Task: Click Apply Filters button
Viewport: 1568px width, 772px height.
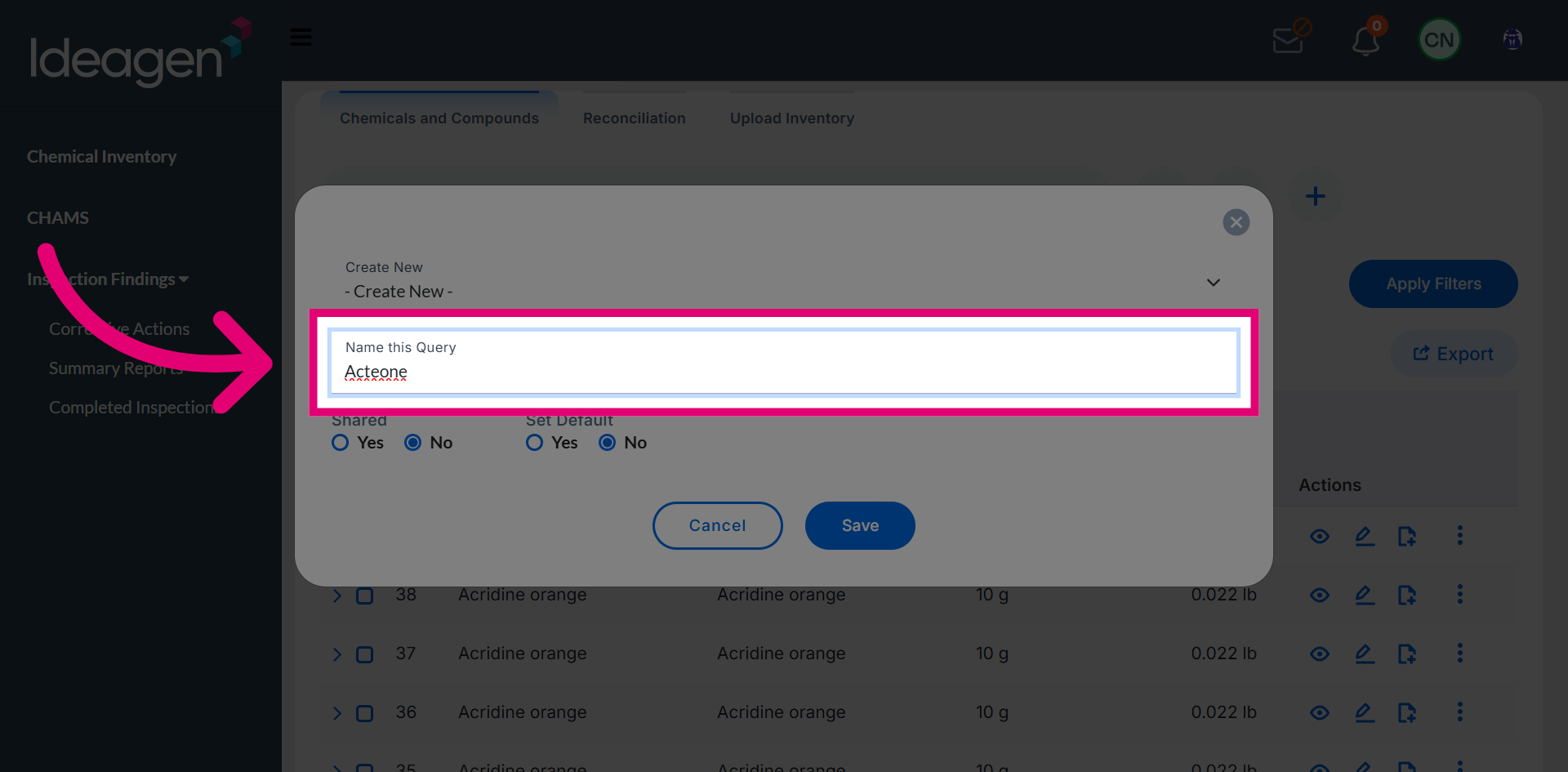Action: 1433,284
